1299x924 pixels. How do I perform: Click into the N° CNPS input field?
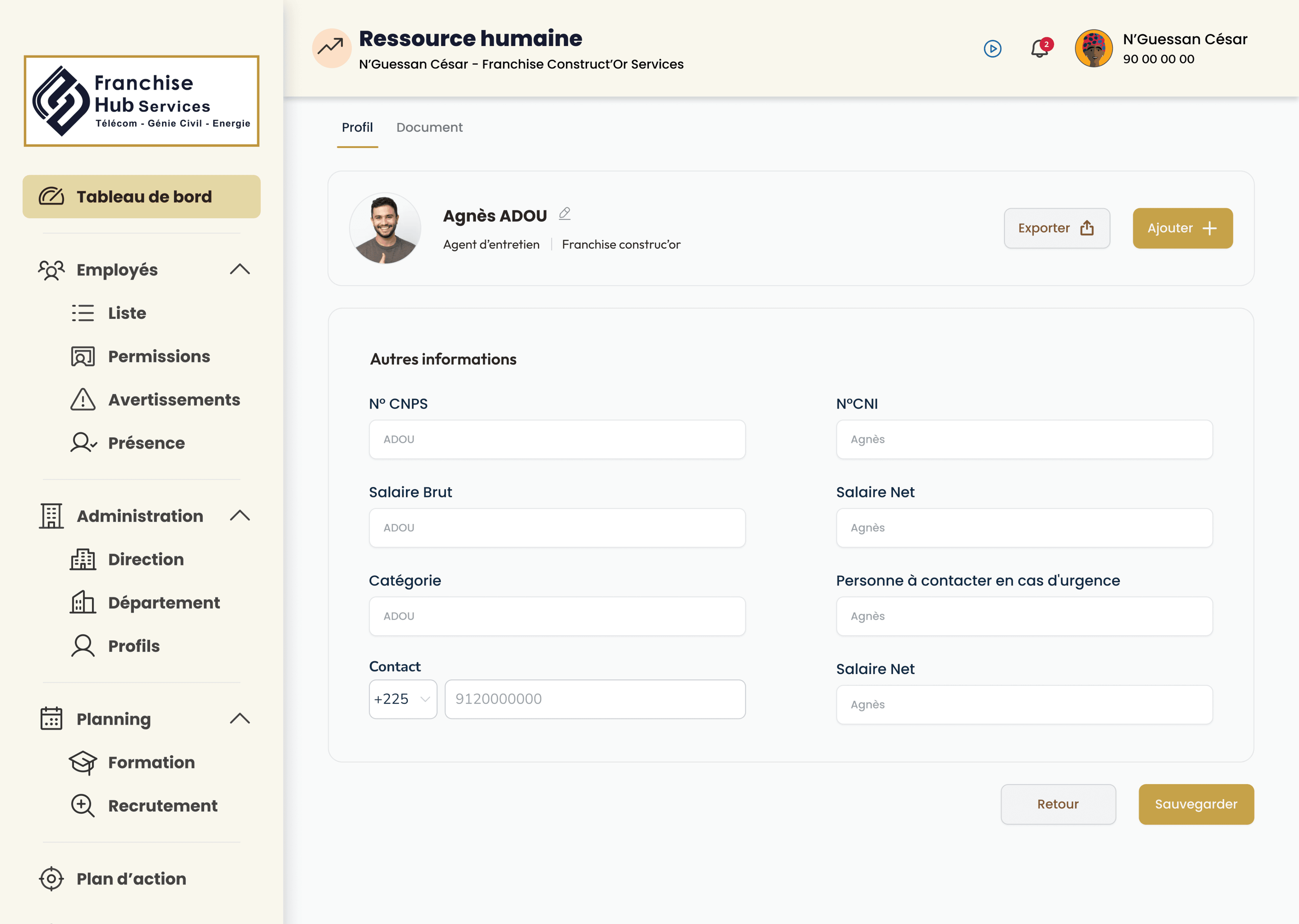click(x=557, y=439)
